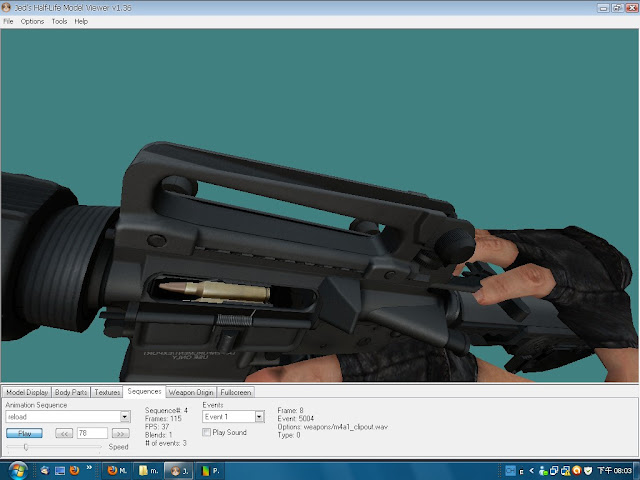Open the Tools menu
Image resolution: width=640 pixels, height=480 pixels.
pos(59,21)
